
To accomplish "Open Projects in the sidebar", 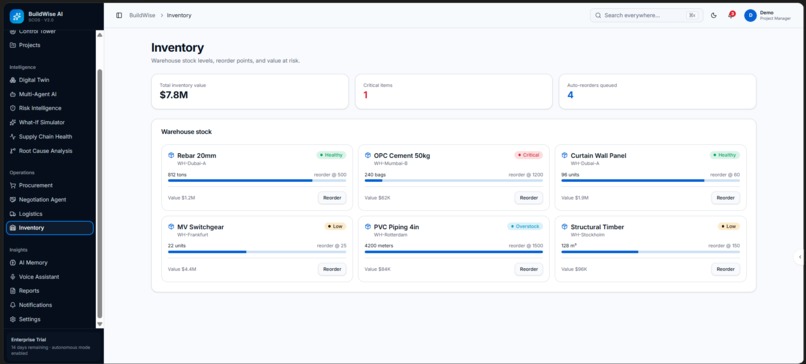I will 50,45.
